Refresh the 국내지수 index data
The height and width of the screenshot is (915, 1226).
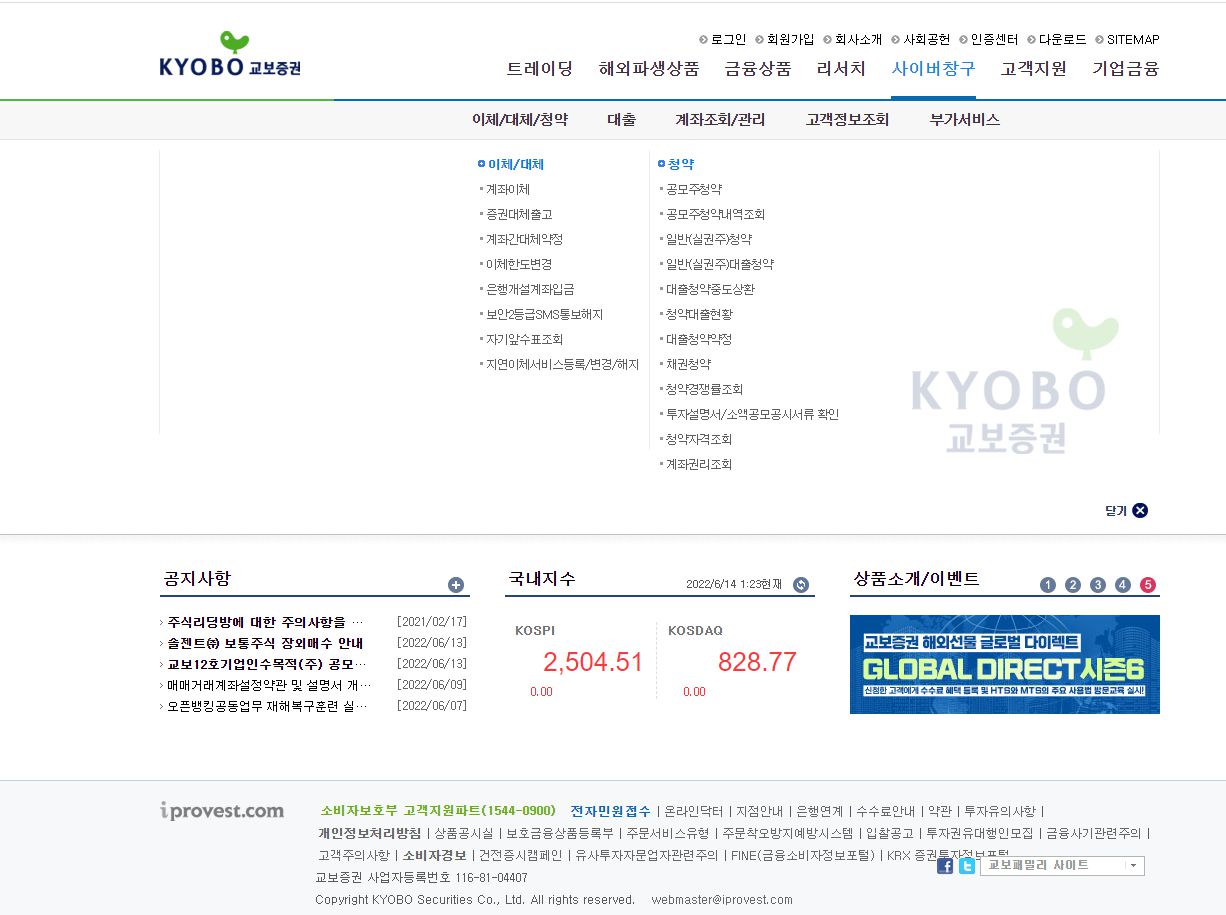point(801,585)
